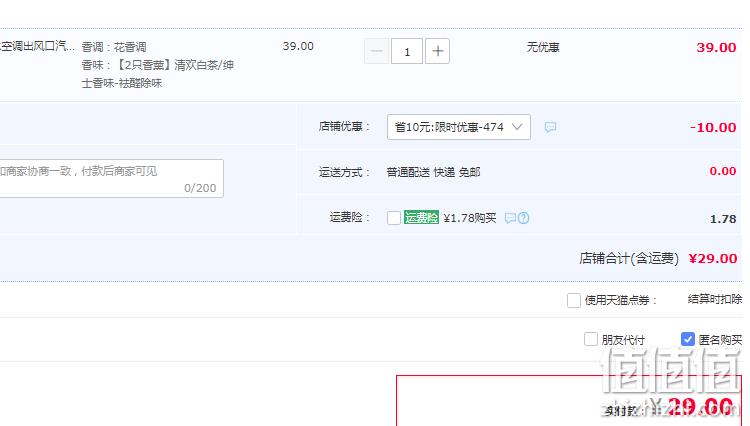Click the ¥29.00 store total amount
Image resolution: width=750 pixels, height=426 pixels.
tap(713, 259)
